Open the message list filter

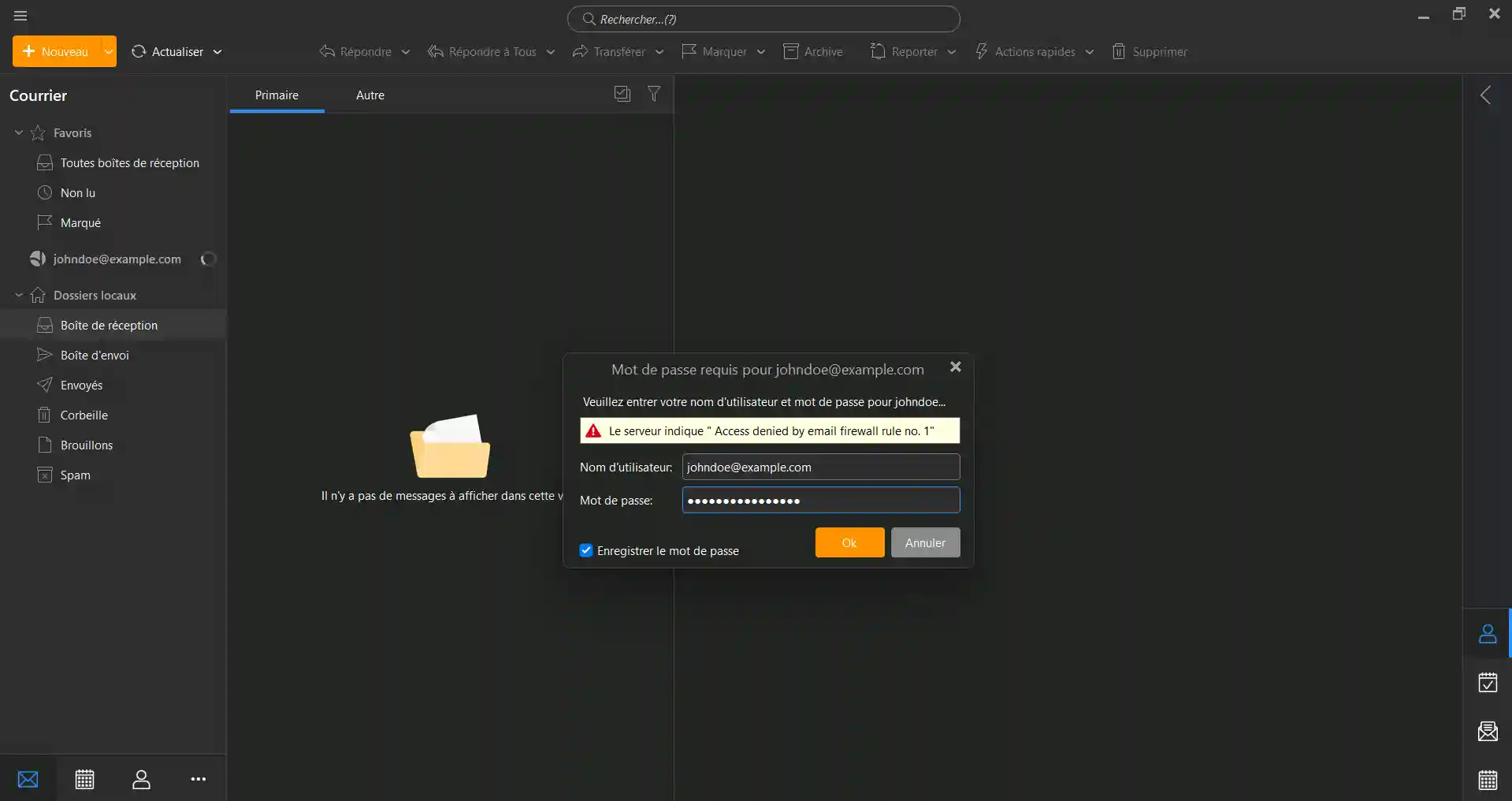click(x=654, y=94)
